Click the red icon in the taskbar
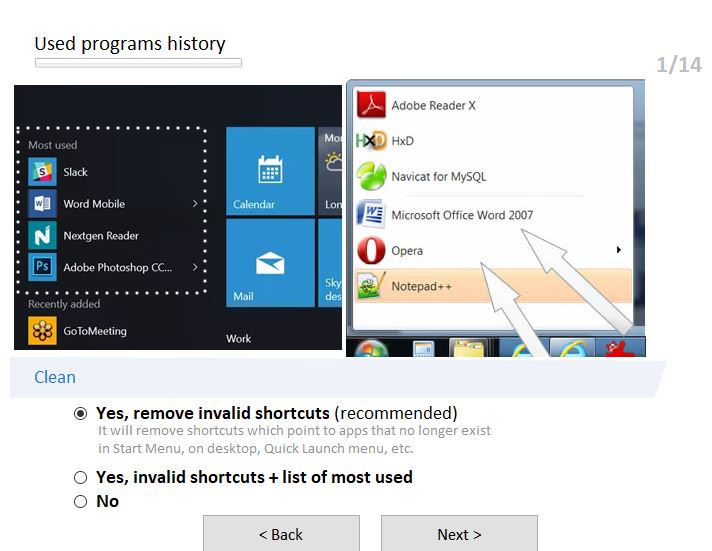Screen dimensions: 712x551 pos(620,348)
